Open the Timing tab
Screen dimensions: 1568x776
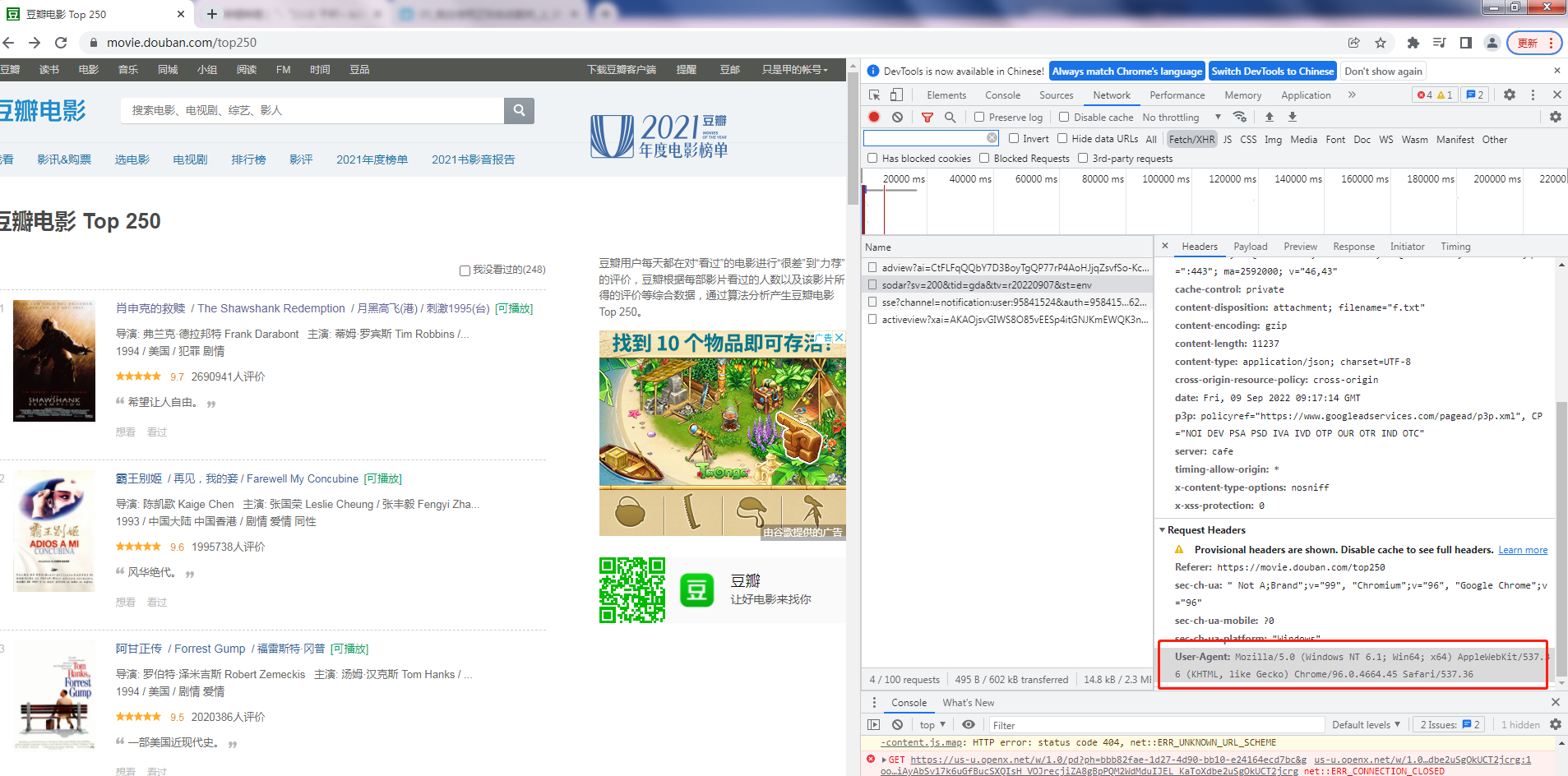(1455, 247)
